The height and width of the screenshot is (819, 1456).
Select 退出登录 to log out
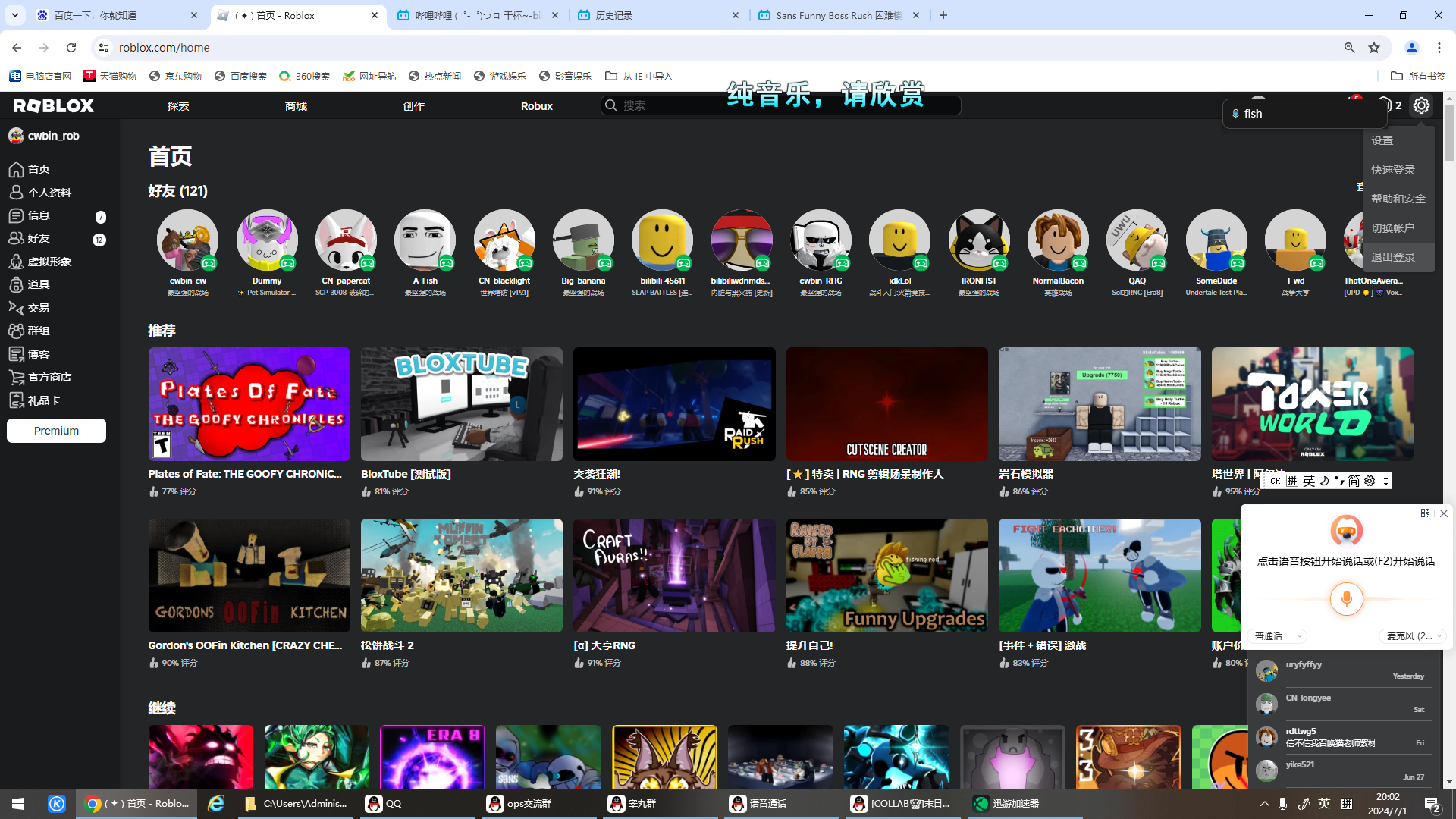click(1398, 257)
